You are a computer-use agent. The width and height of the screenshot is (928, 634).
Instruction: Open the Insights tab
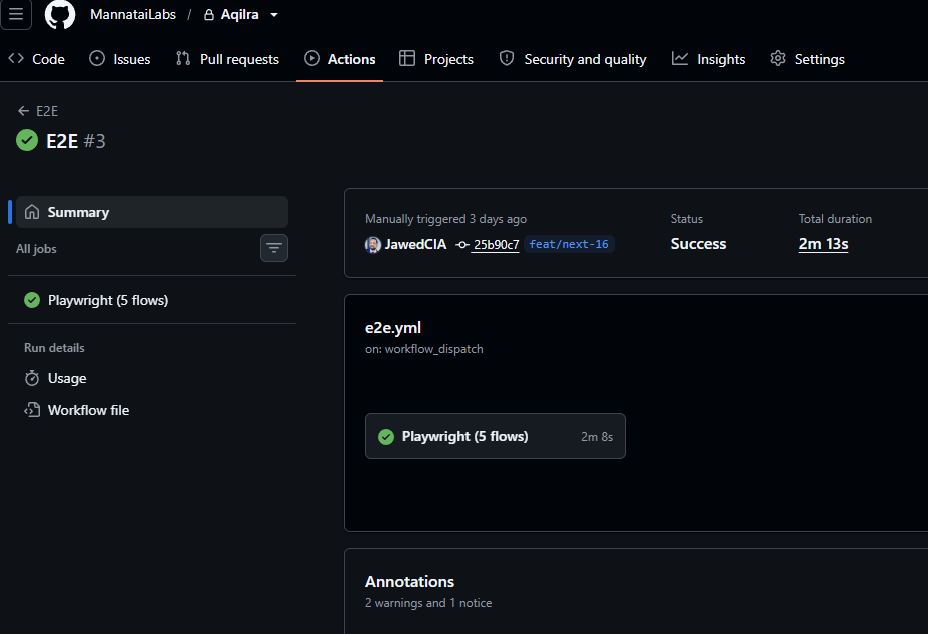pos(708,59)
